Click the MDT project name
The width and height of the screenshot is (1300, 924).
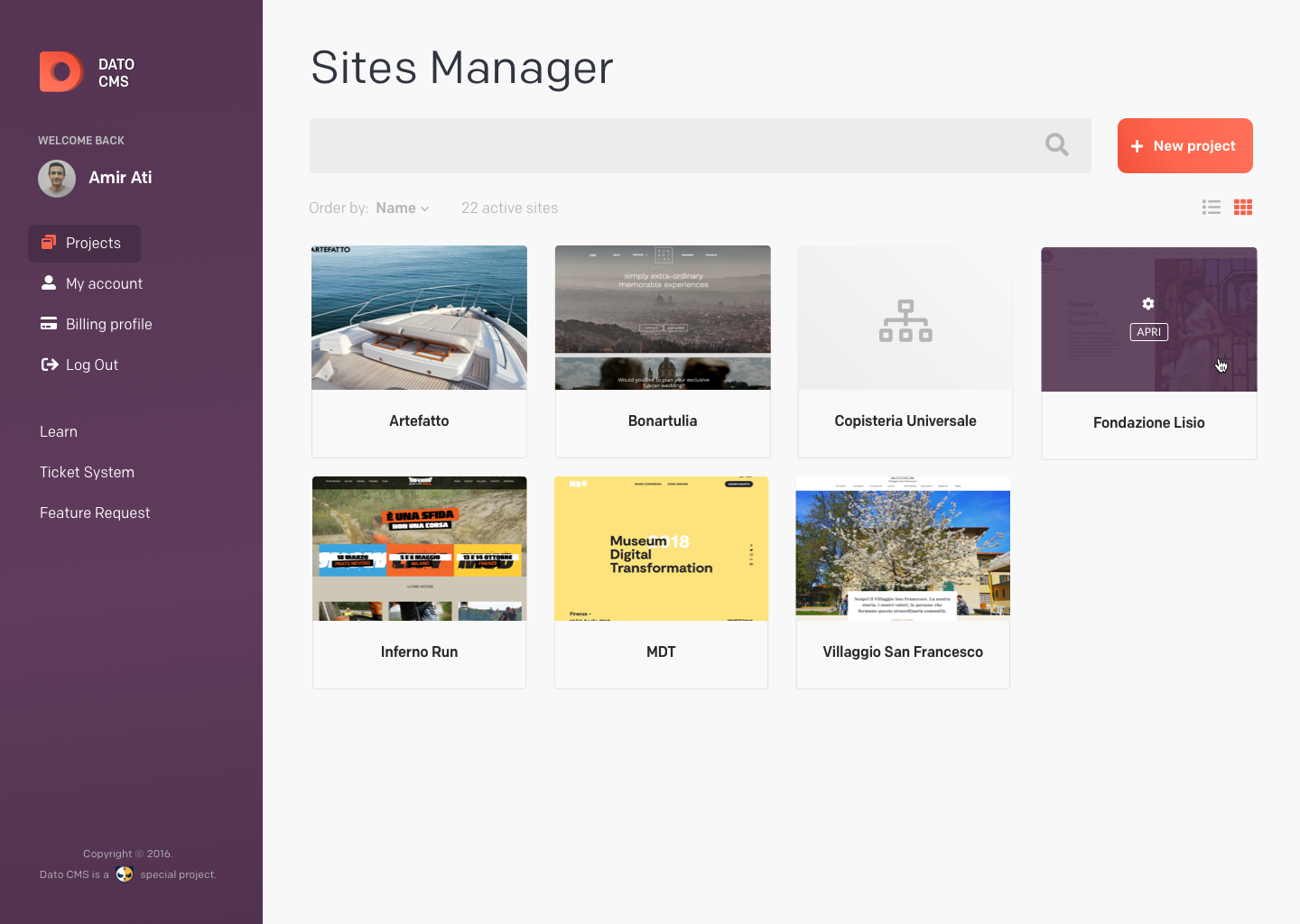(661, 652)
